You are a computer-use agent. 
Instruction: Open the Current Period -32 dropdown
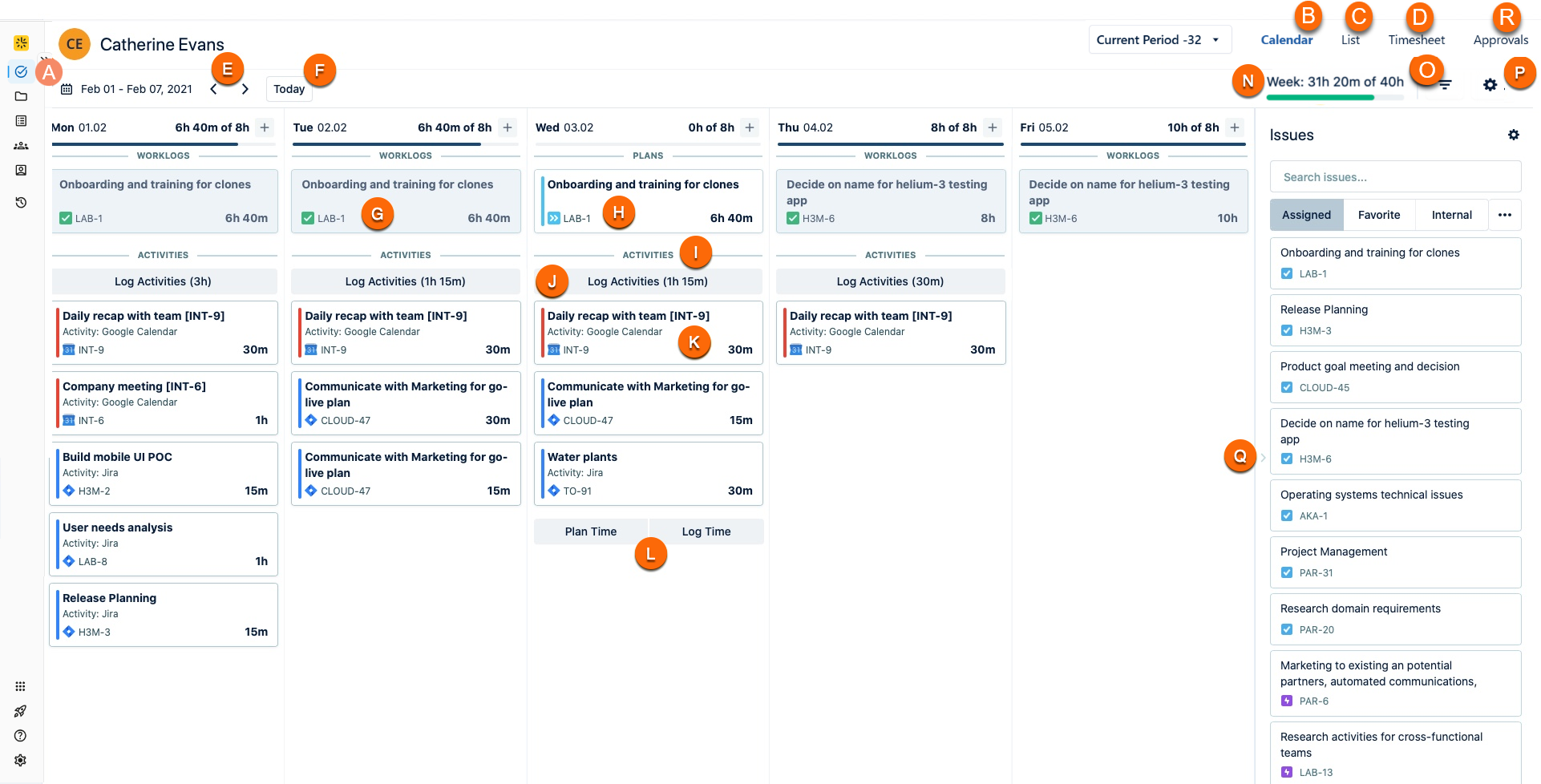[1159, 40]
